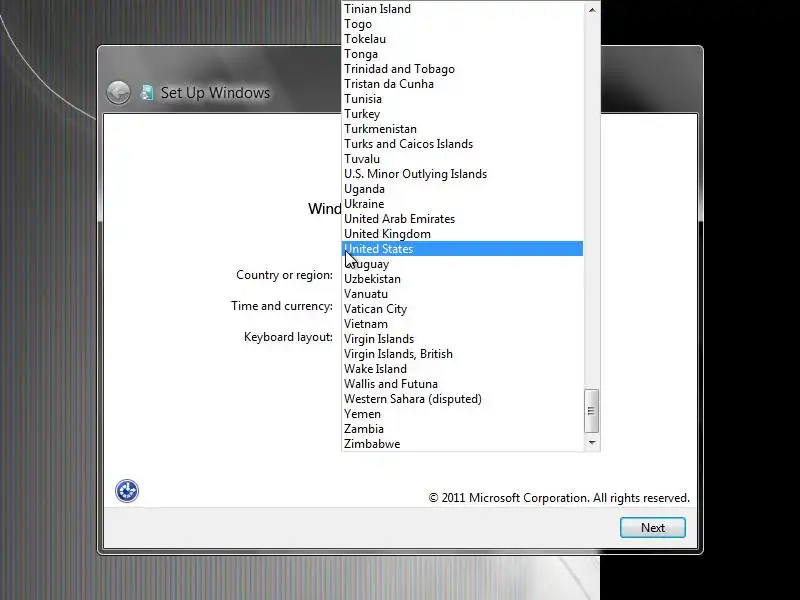Choose Tuvalu in the list

[x=462, y=159]
